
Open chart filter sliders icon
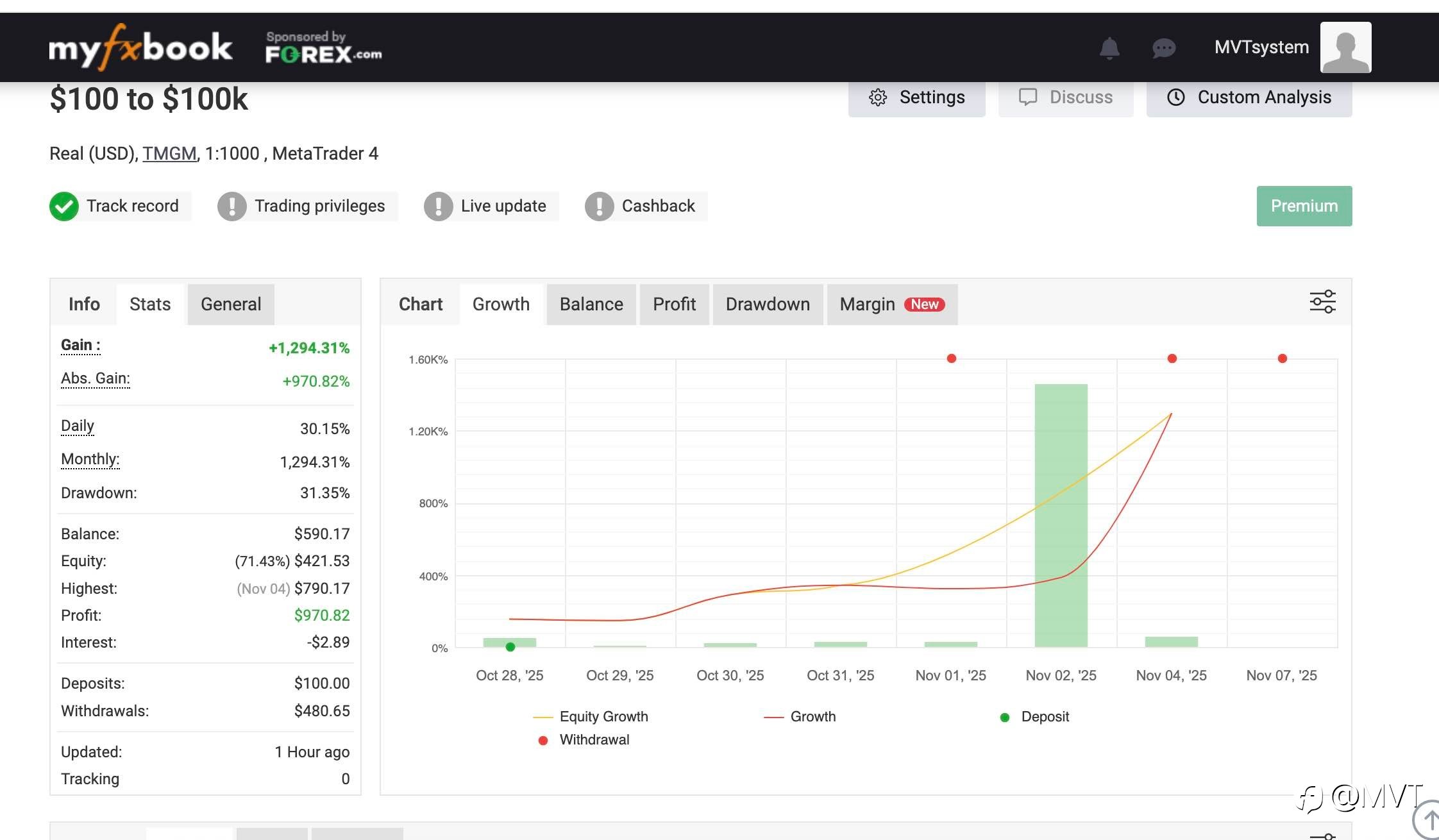[1322, 301]
